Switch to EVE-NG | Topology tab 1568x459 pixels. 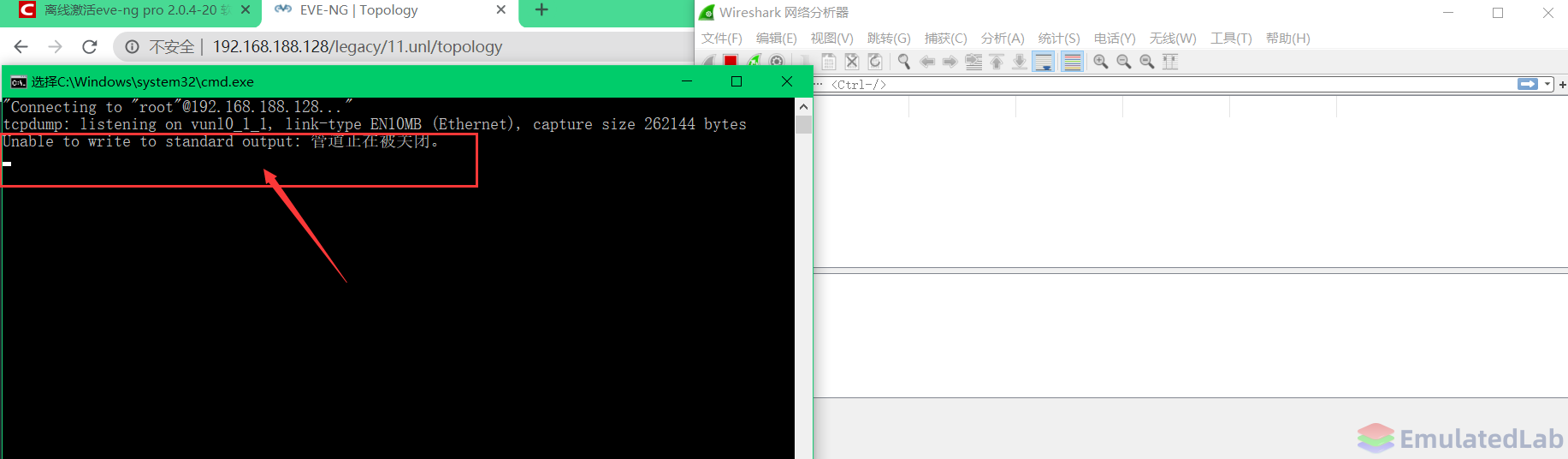pos(389,11)
